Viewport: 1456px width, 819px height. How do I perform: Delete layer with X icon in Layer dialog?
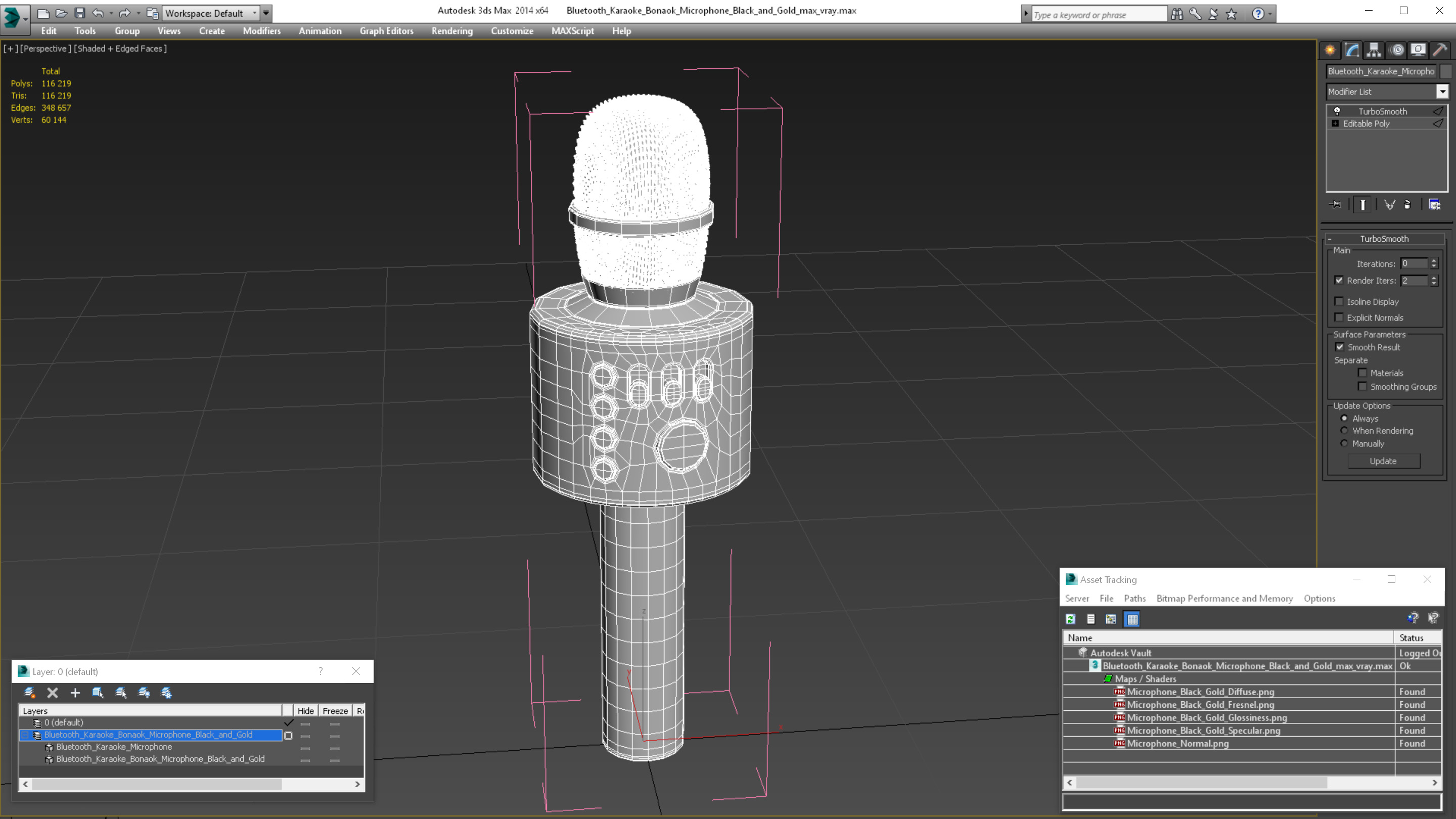(x=53, y=693)
